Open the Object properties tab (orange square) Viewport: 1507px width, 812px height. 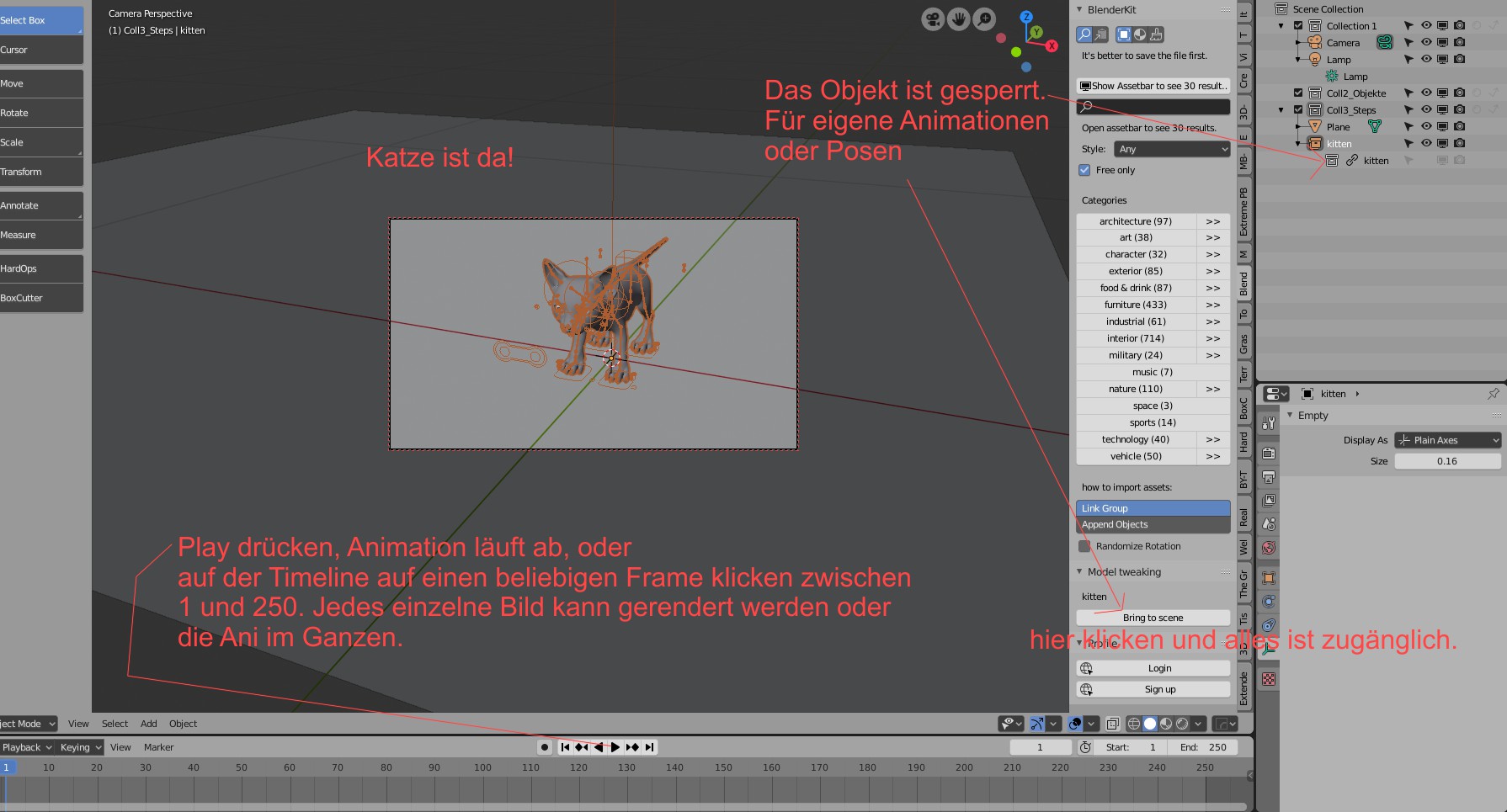(x=1269, y=578)
